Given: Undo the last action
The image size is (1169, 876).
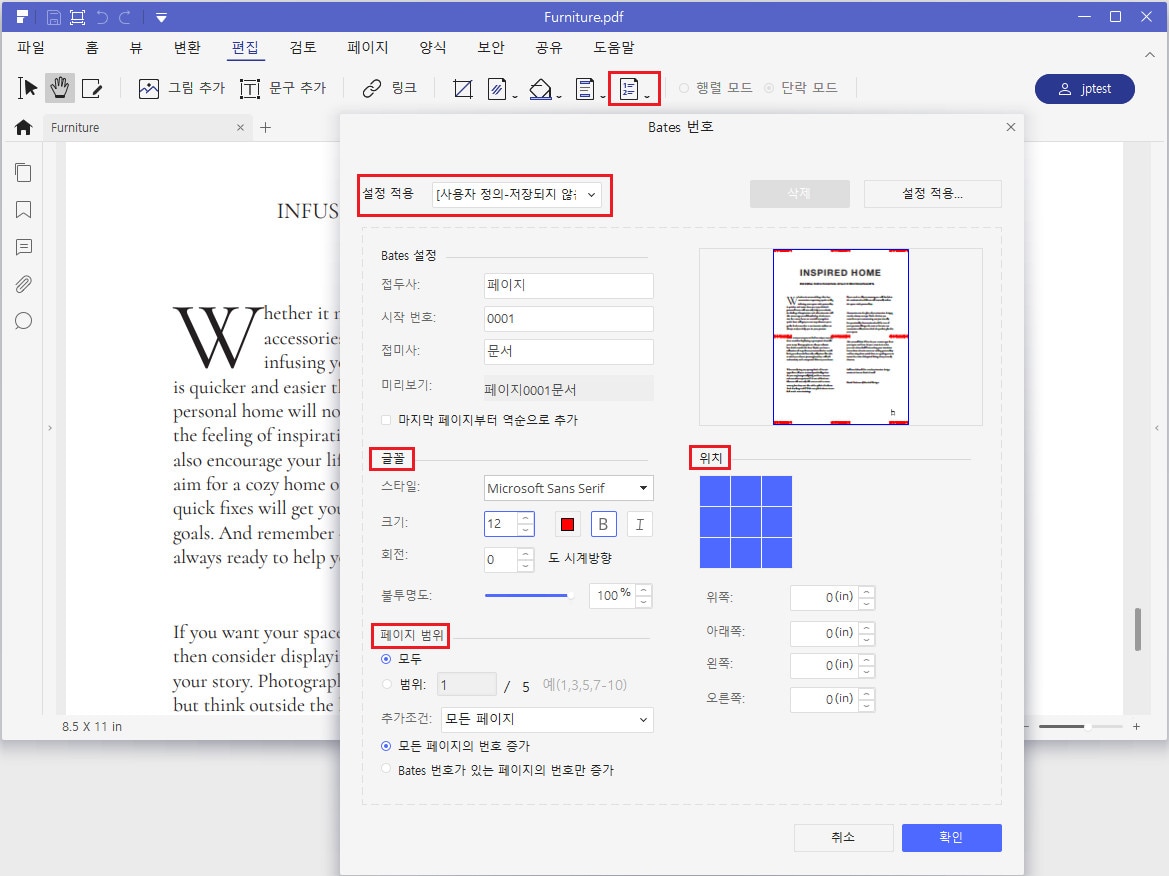Looking at the screenshot, I should tap(102, 17).
